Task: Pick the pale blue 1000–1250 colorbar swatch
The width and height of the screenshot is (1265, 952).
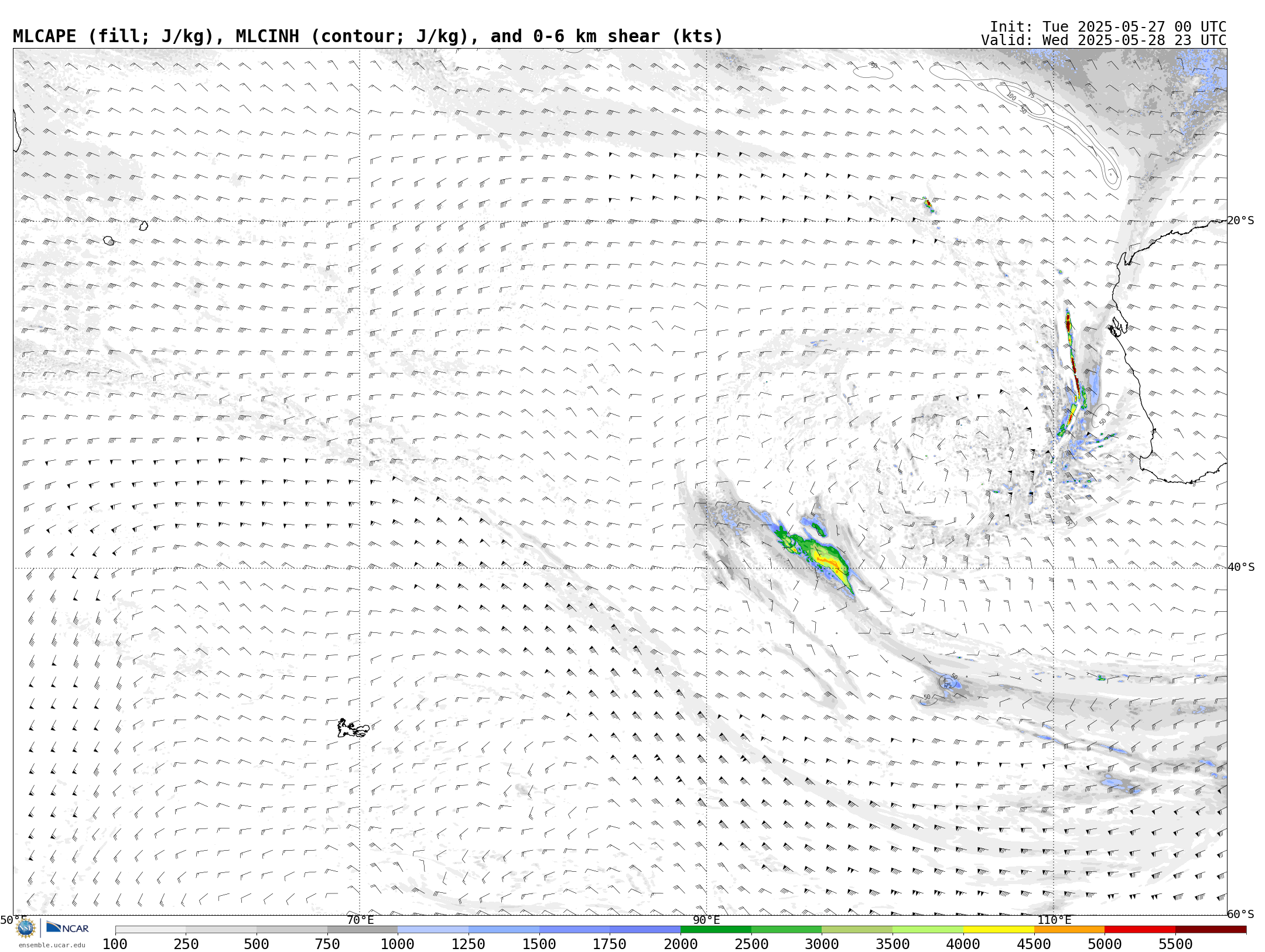Action: 433,929
